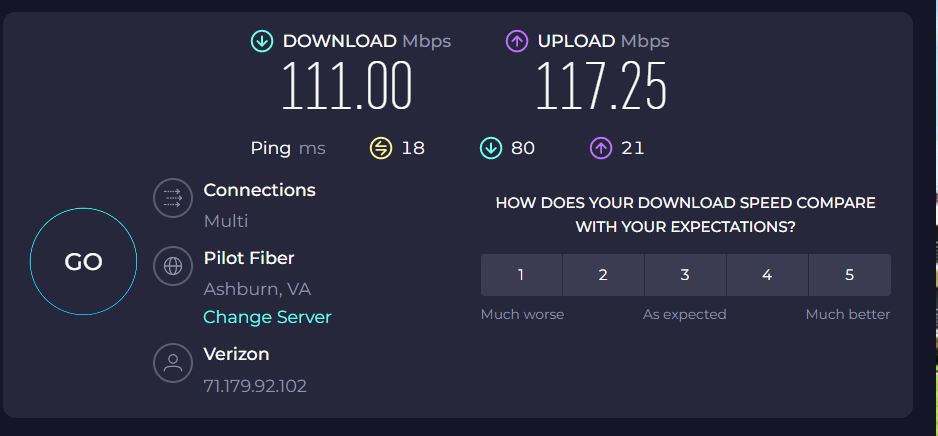The height and width of the screenshot is (436, 938).
Task: Click the teal download latency icon
Action: tap(491, 148)
